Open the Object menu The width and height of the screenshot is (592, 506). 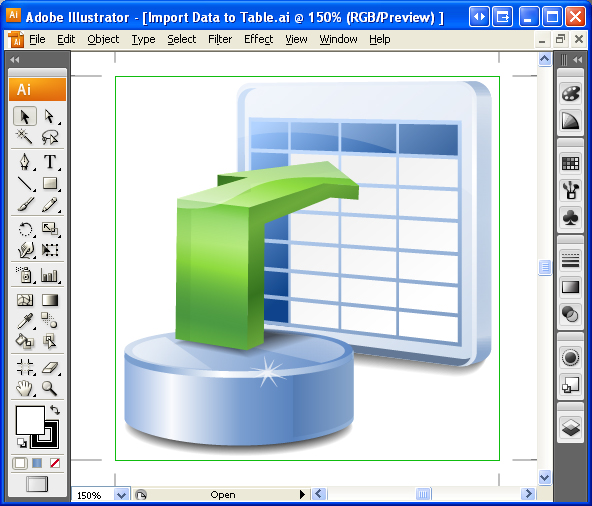103,39
